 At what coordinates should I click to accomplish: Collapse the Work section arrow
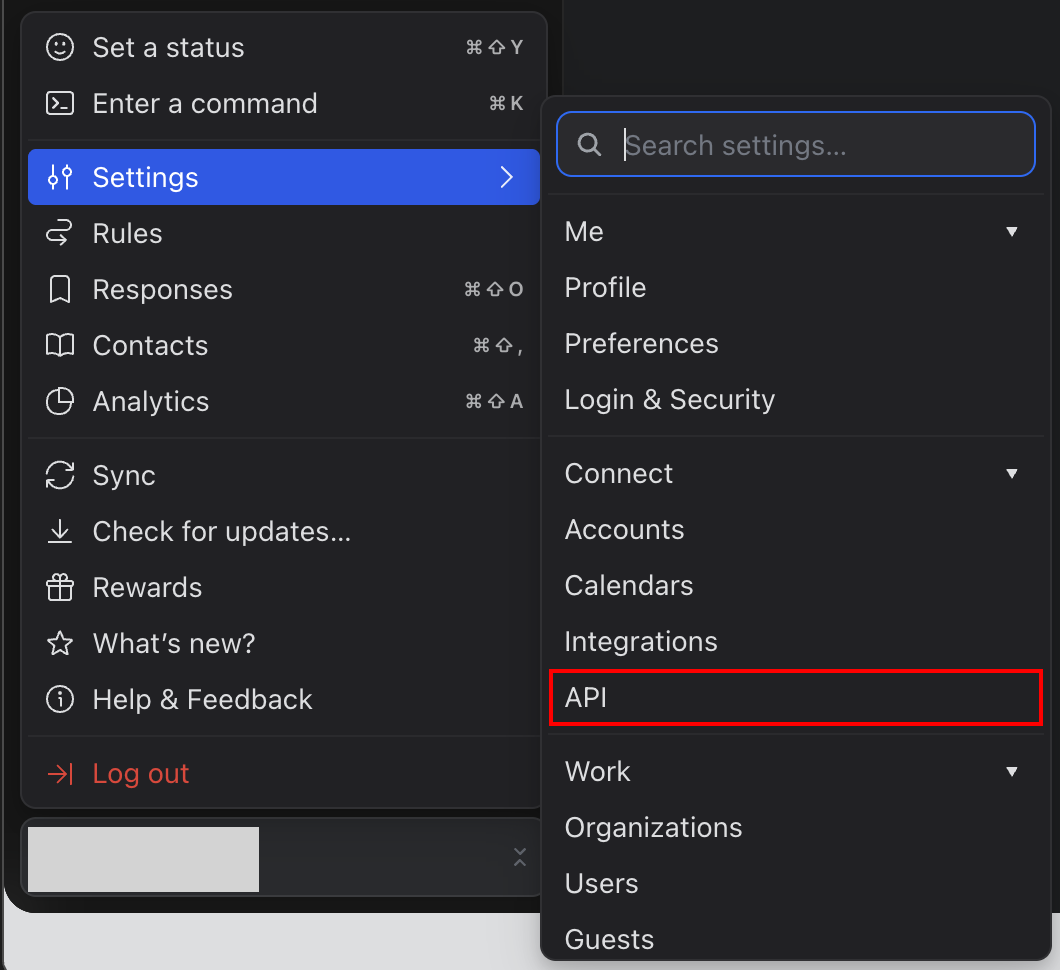pos(1011,772)
